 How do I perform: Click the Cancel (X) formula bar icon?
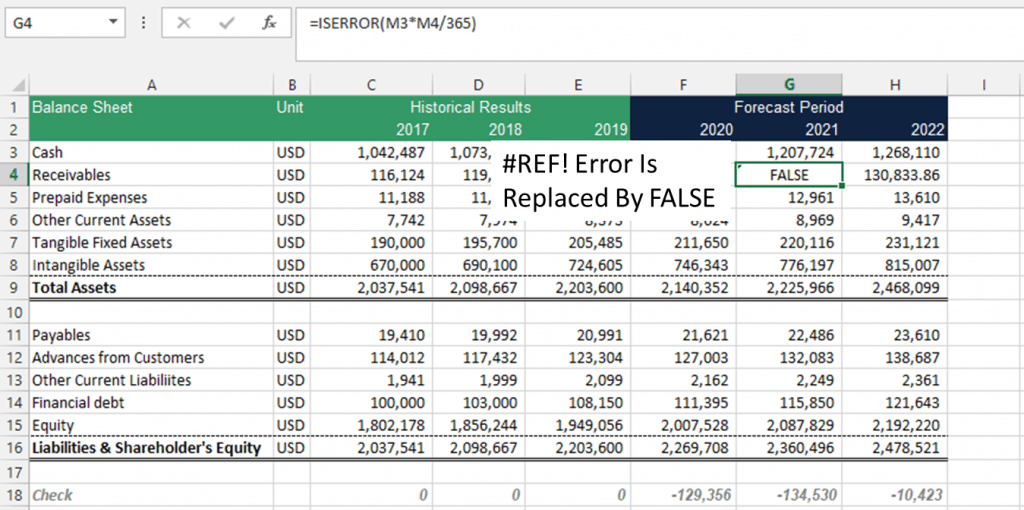184,24
